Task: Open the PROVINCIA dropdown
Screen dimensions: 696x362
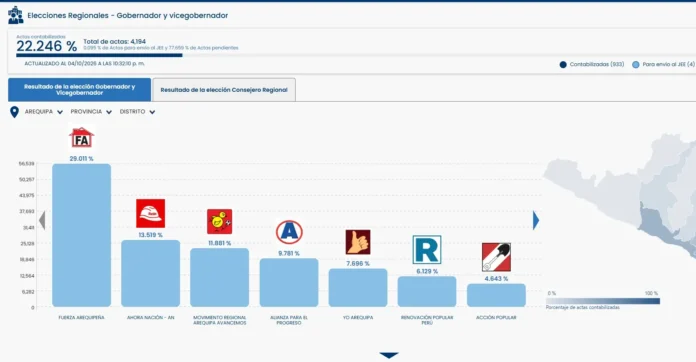Action: tap(91, 112)
